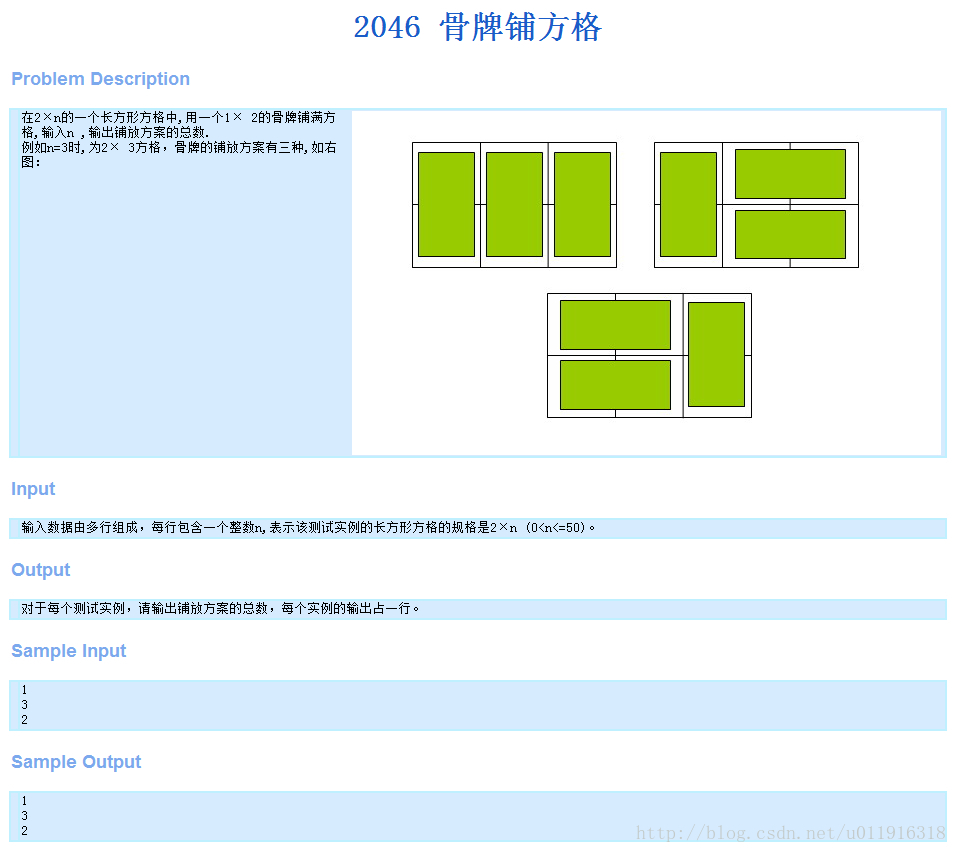Click the sample input value '2'

24,719
